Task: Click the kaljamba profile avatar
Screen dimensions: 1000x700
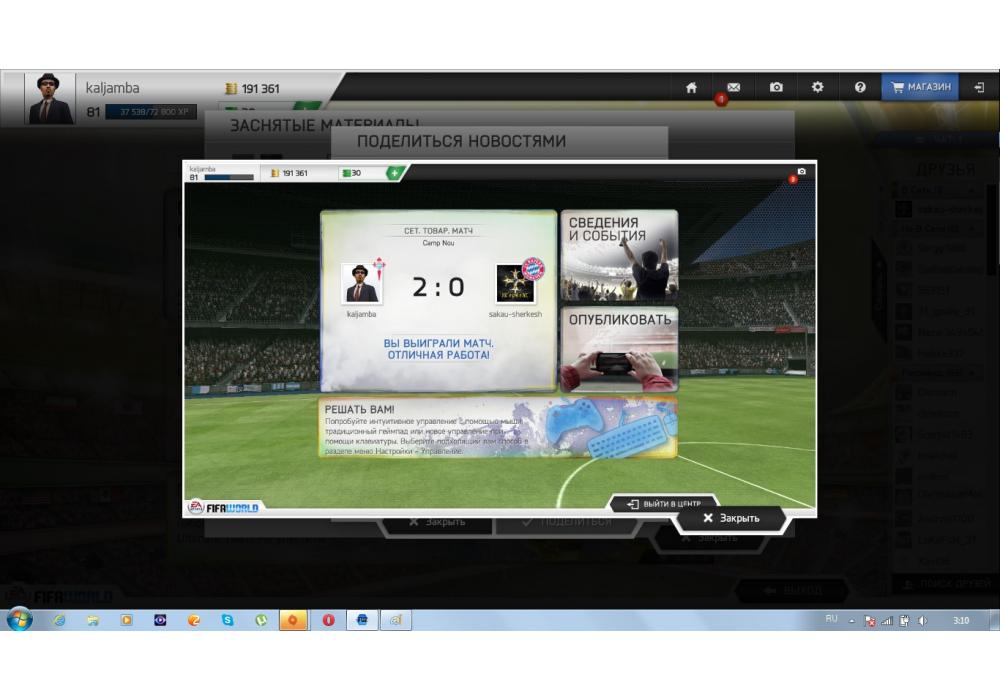Action: pyautogui.click(x=48, y=98)
